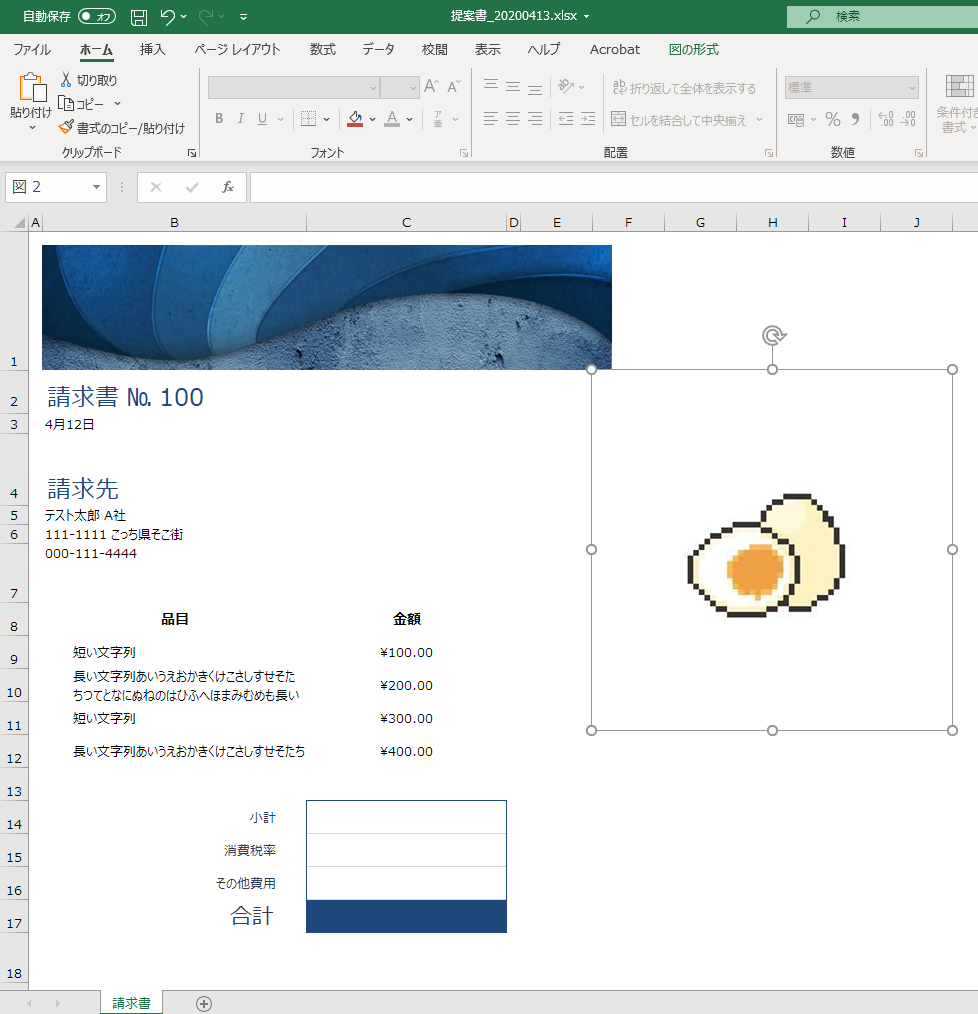The image size is (978, 1014).
Task: Toggle wrap text (折り返して全体を表示する)
Action: point(684,88)
